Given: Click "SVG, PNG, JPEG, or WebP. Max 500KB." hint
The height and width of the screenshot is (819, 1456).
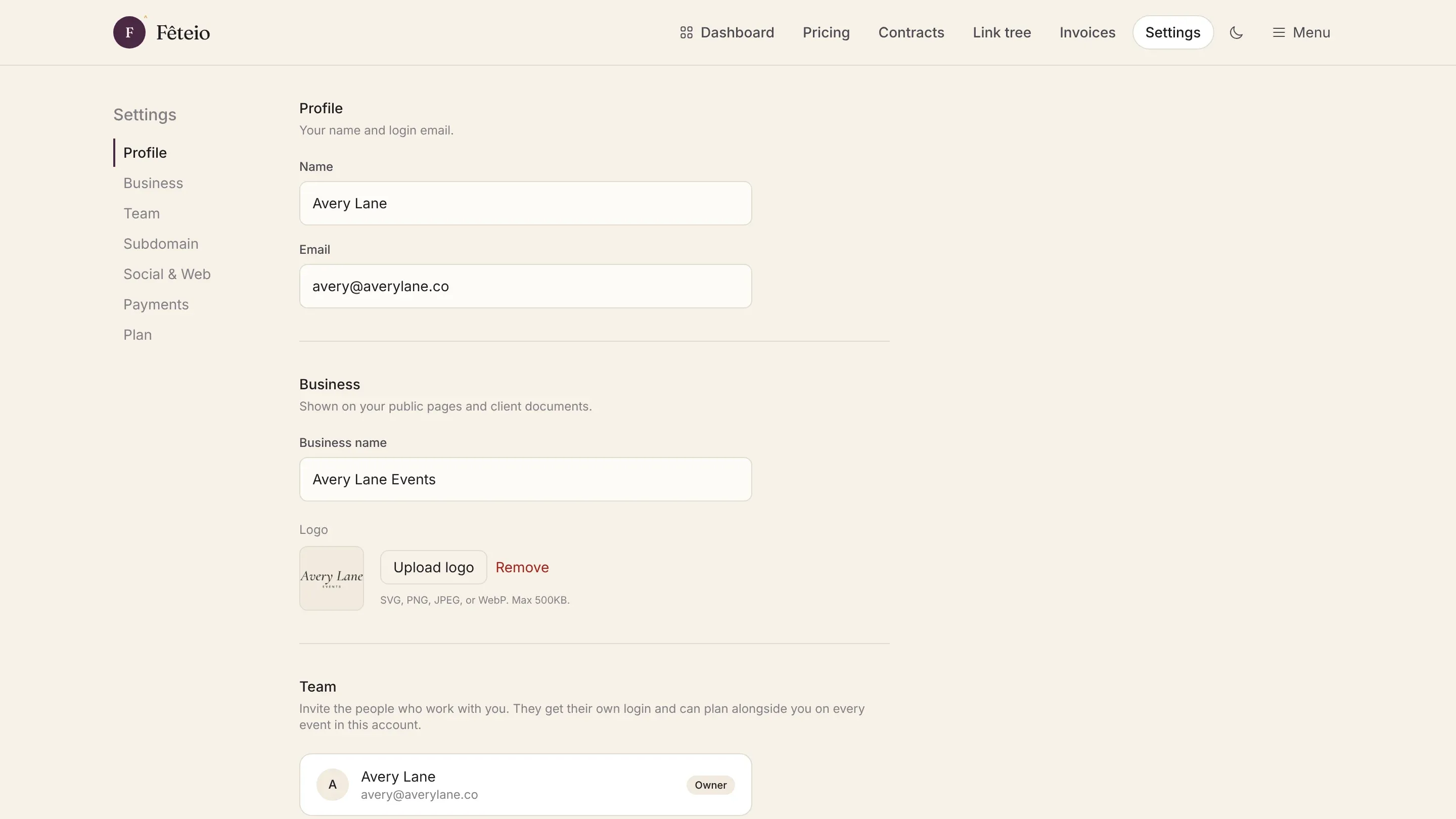Looking at the screenshot, I should pos(475,600).
